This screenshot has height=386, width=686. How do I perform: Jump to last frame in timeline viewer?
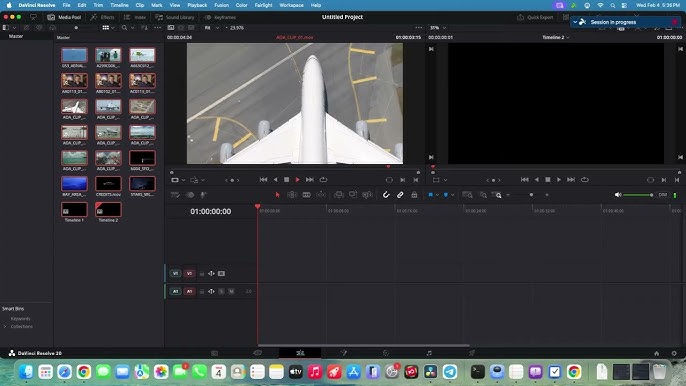pos(570,179)
